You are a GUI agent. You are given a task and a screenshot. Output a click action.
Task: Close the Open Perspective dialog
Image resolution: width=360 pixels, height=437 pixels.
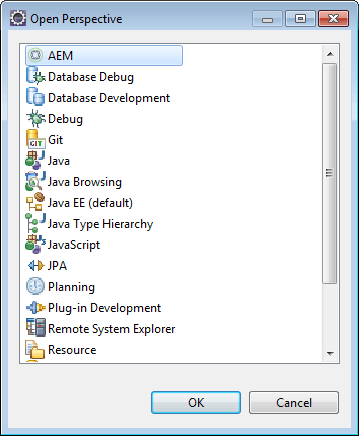(333, 19)
